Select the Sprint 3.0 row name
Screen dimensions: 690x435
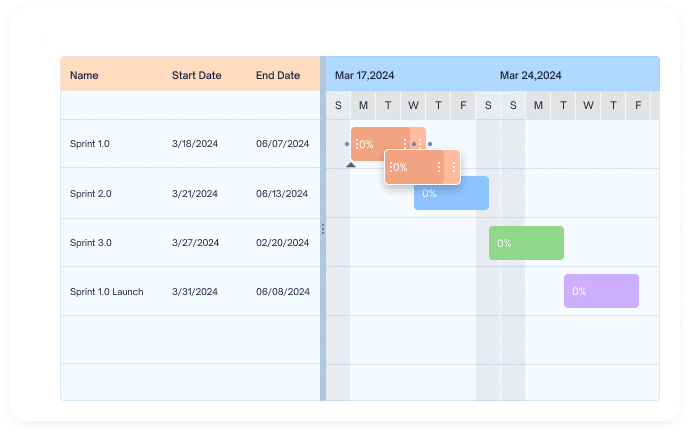tap(91, 242)
